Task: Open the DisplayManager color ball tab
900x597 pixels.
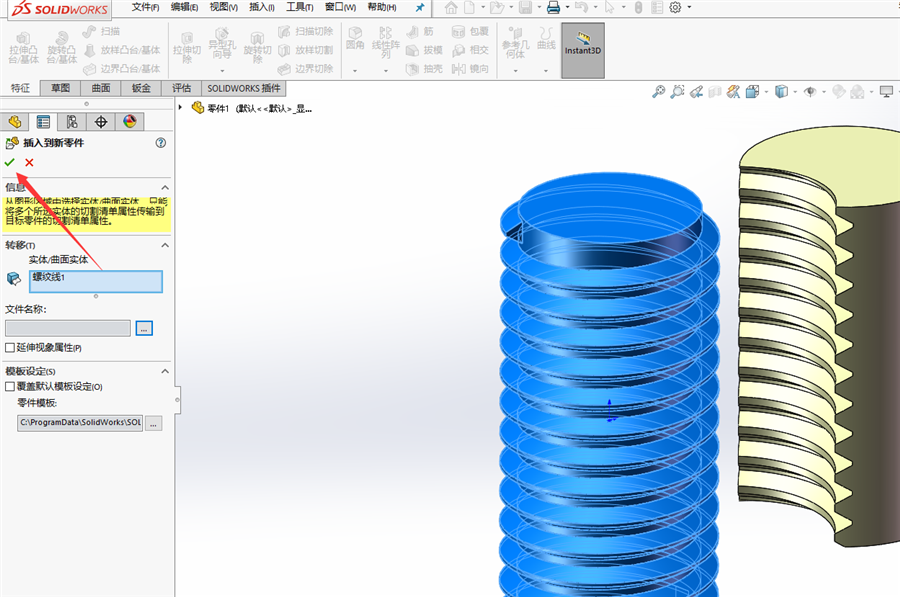Action: [130, 122]
